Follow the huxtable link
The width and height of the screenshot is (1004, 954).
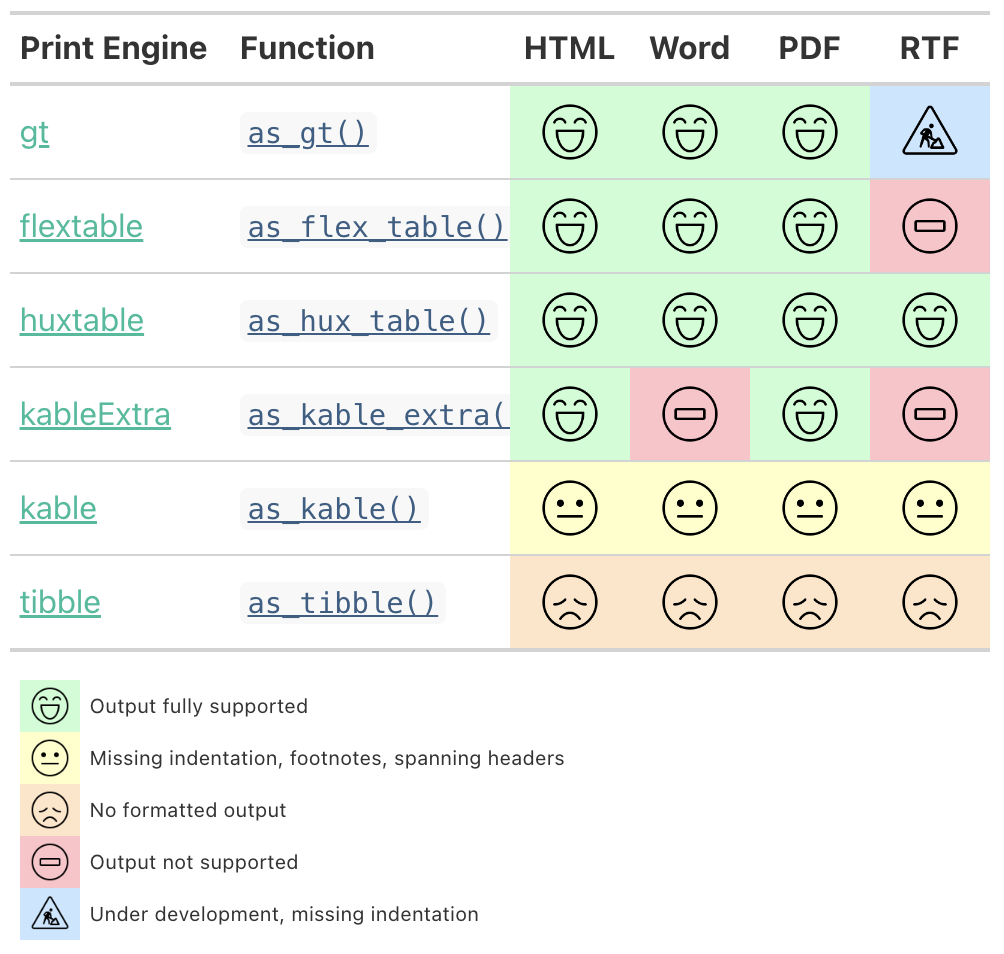(x=82, y=321)
